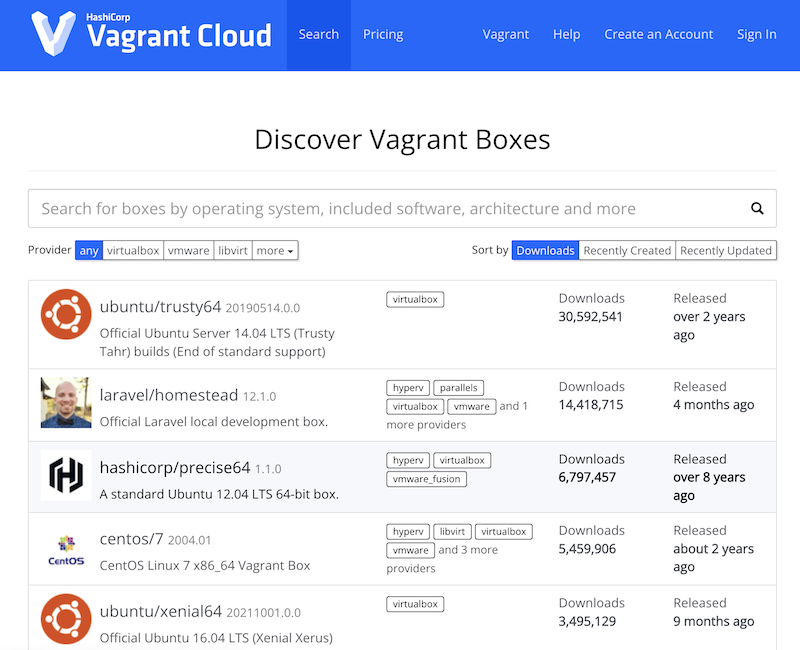Click vmware tag on centos/7 row
The width and height of the screenshot is (800, 650).
tap(411, 551)
